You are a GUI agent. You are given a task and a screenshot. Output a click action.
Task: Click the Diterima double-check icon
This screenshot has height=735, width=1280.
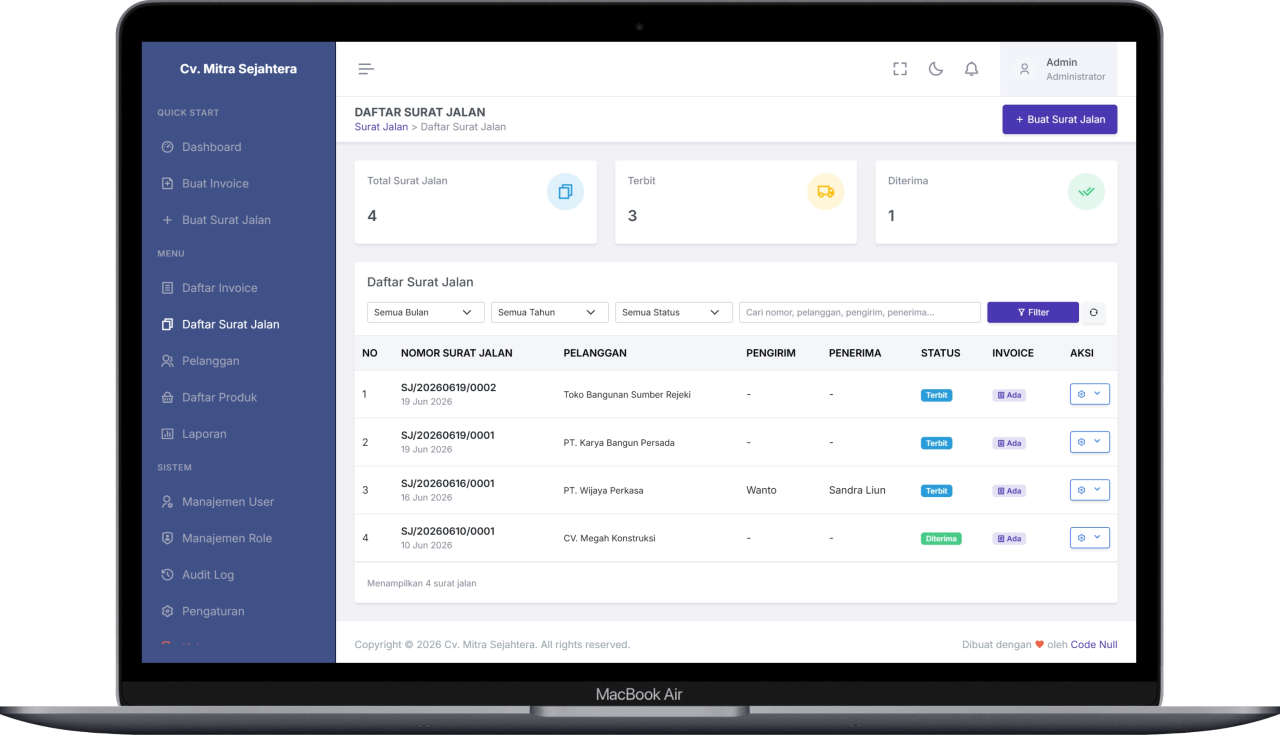click(1086, 191)
